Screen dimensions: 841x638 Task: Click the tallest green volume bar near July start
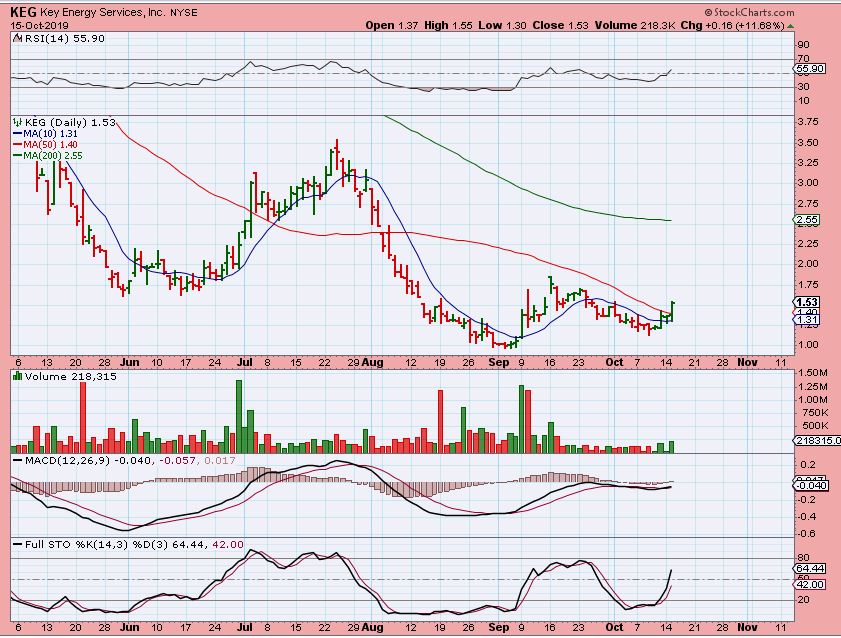(239, 417)
